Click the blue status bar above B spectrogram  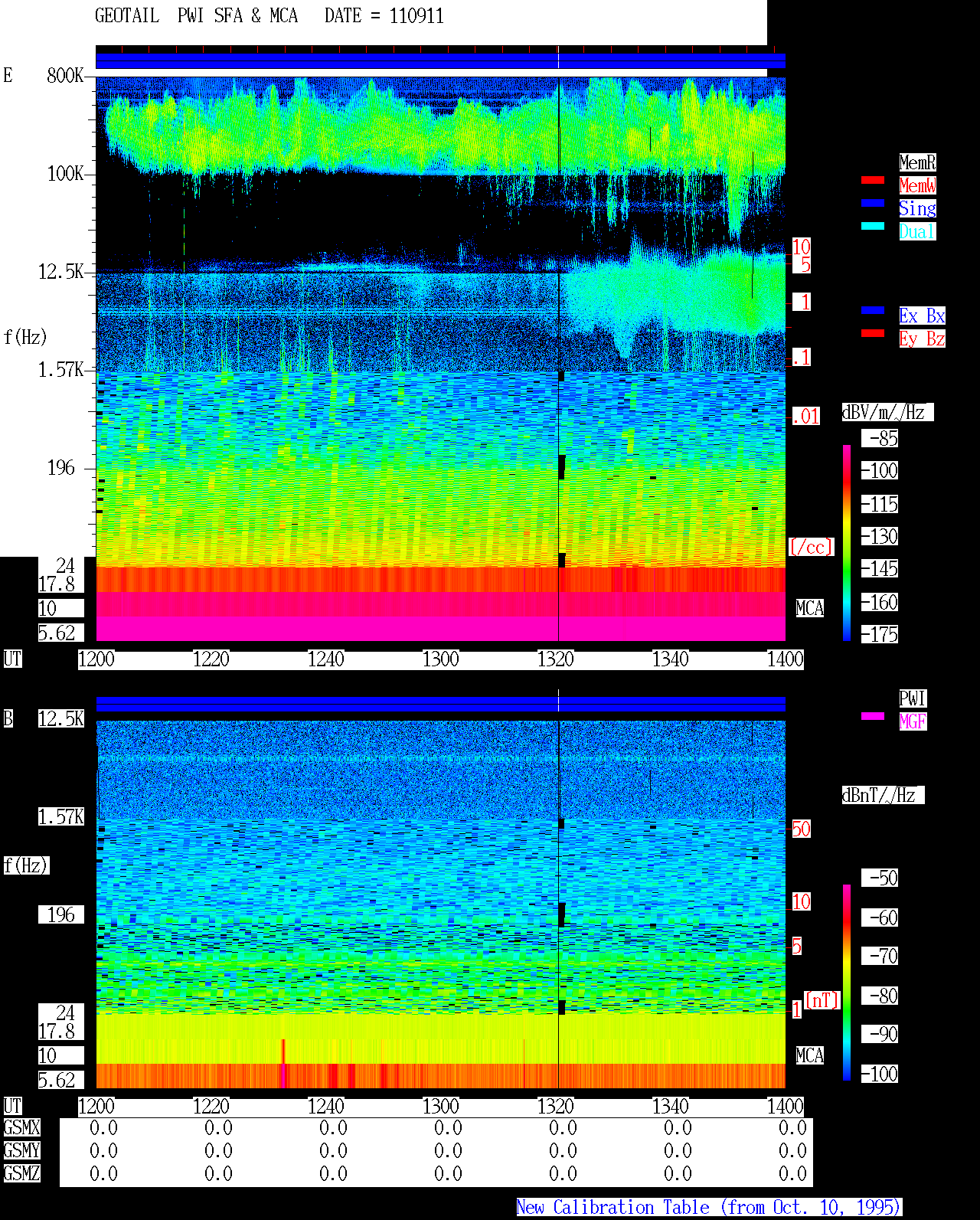[440, 704]
